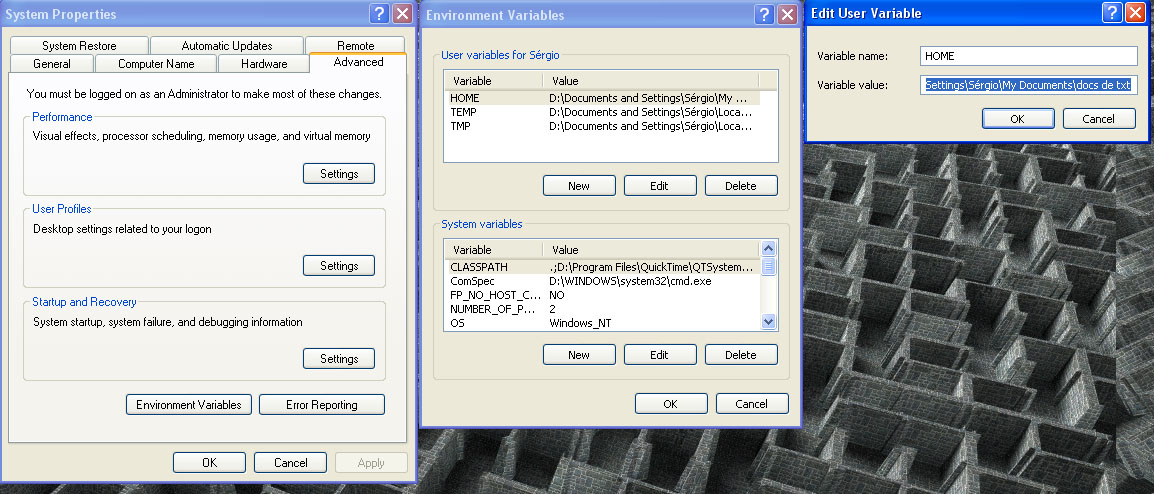This screenshot has height=494, width=1154.
Task: Click the help icon in System Properties
Action: (x=379, y=13)
